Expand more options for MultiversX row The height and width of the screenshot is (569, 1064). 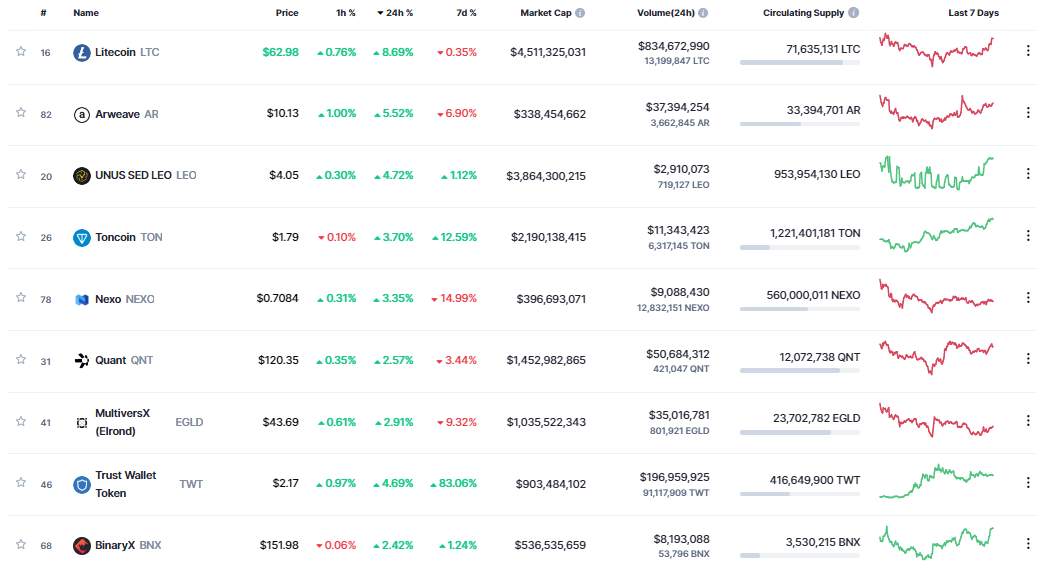(1028, 421)
